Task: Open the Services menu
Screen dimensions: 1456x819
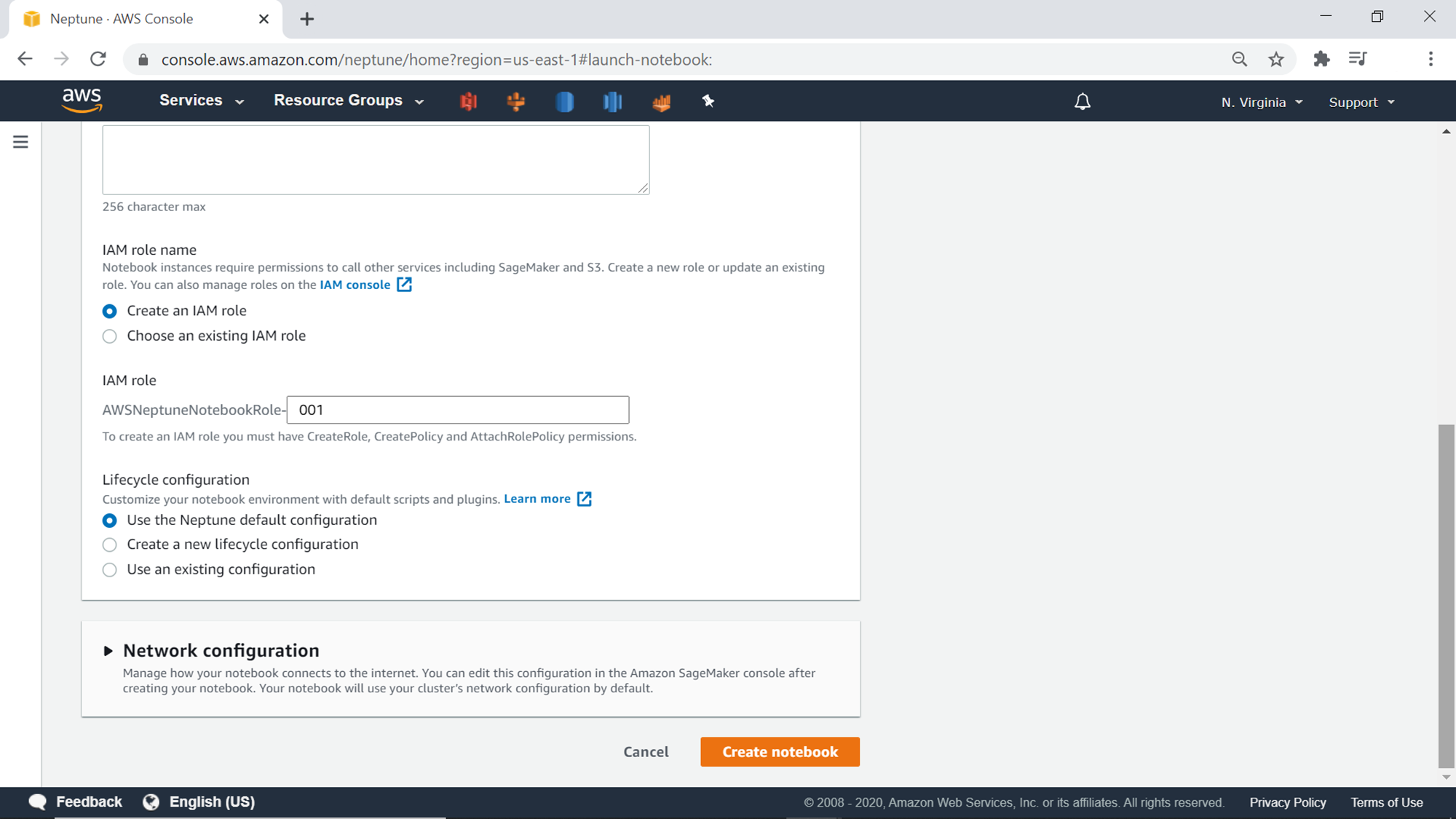Action: click(202, 100)
